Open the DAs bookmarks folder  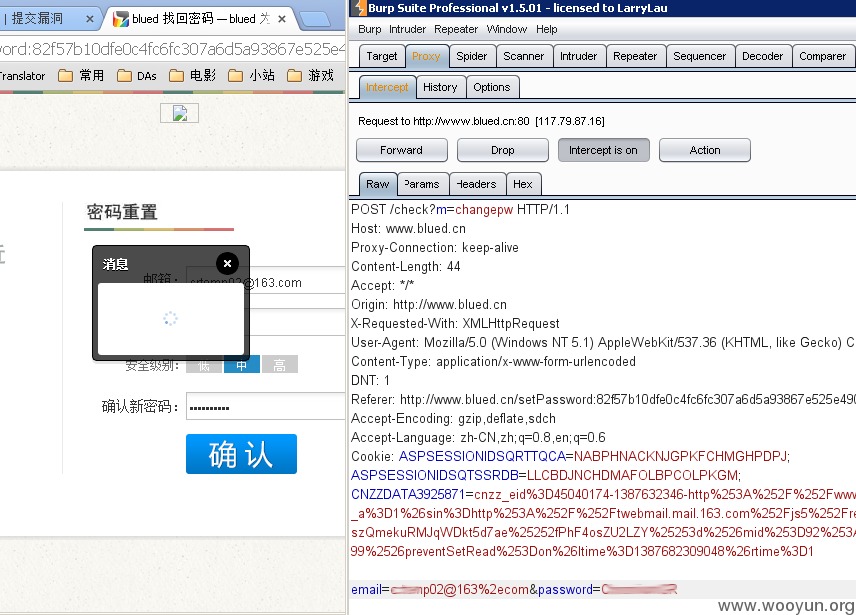[x=137, y=75]
